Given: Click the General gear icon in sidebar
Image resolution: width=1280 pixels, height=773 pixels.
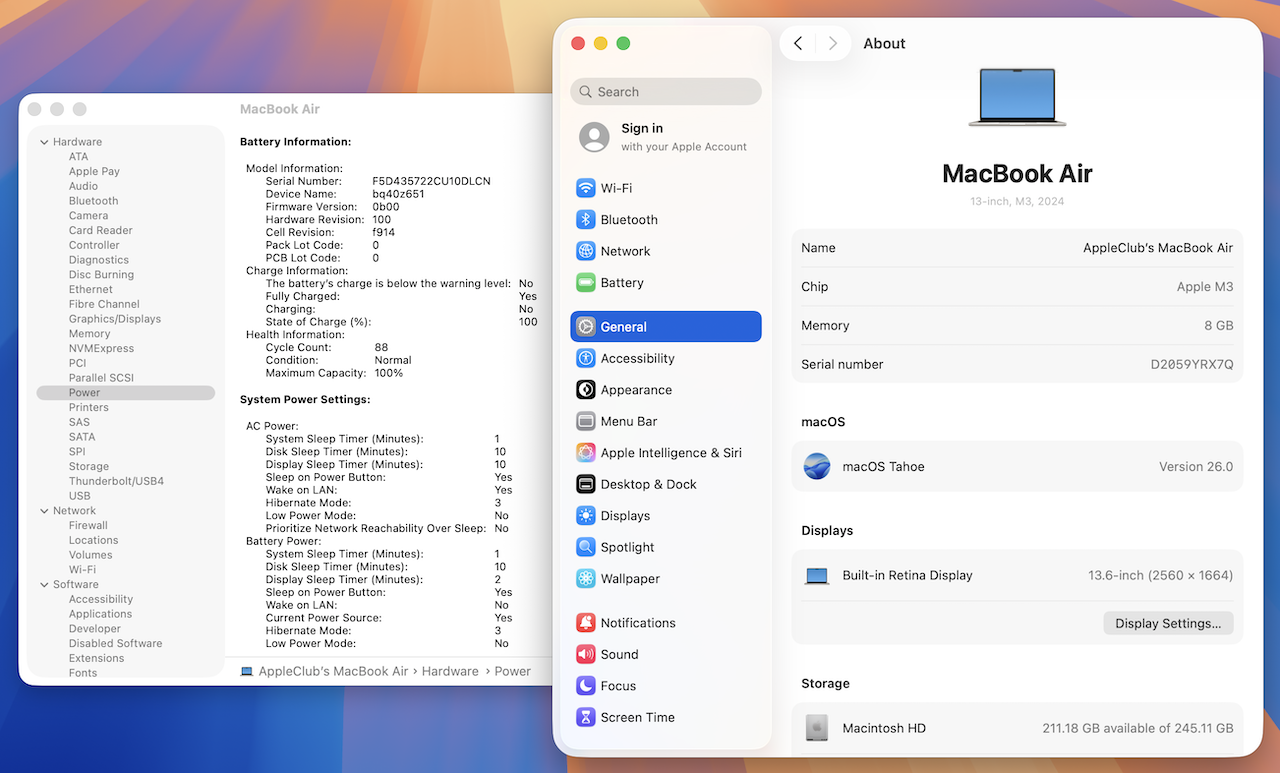Looking at the screenshot, I should point(586,327).
